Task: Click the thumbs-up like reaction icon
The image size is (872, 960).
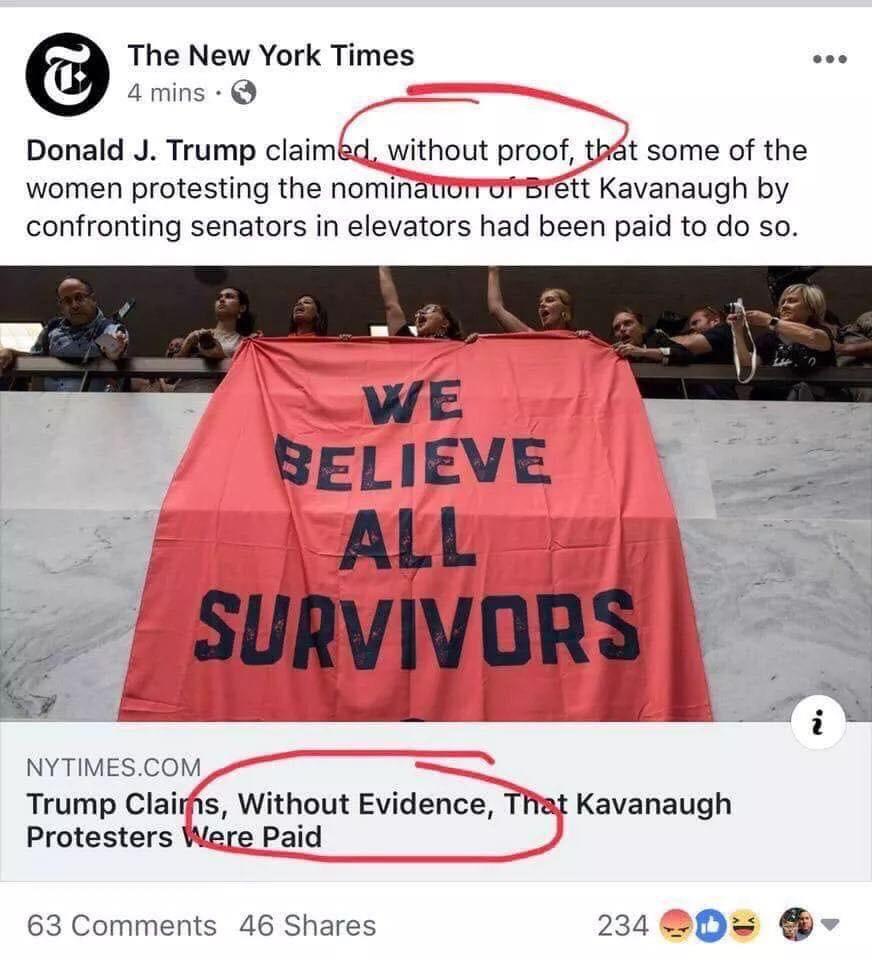Action: [709, 926]
